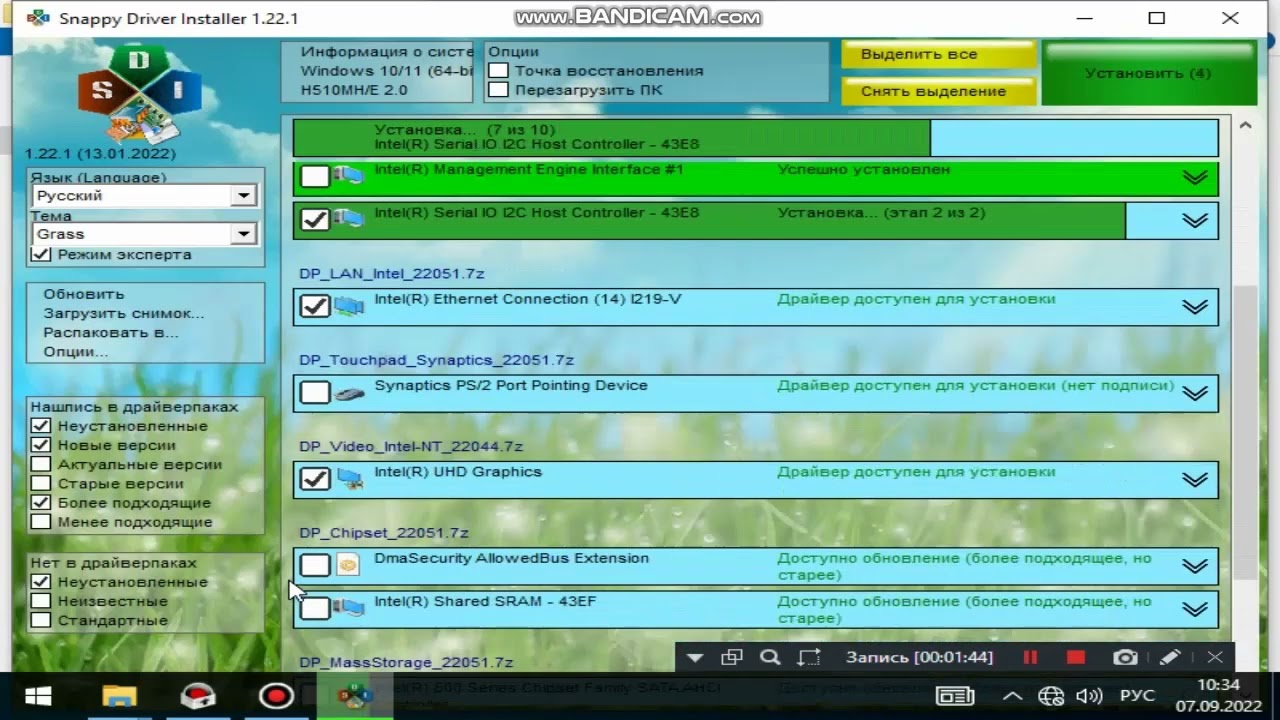Click device icon for Intel Management Engine Interface

(348, 176)
